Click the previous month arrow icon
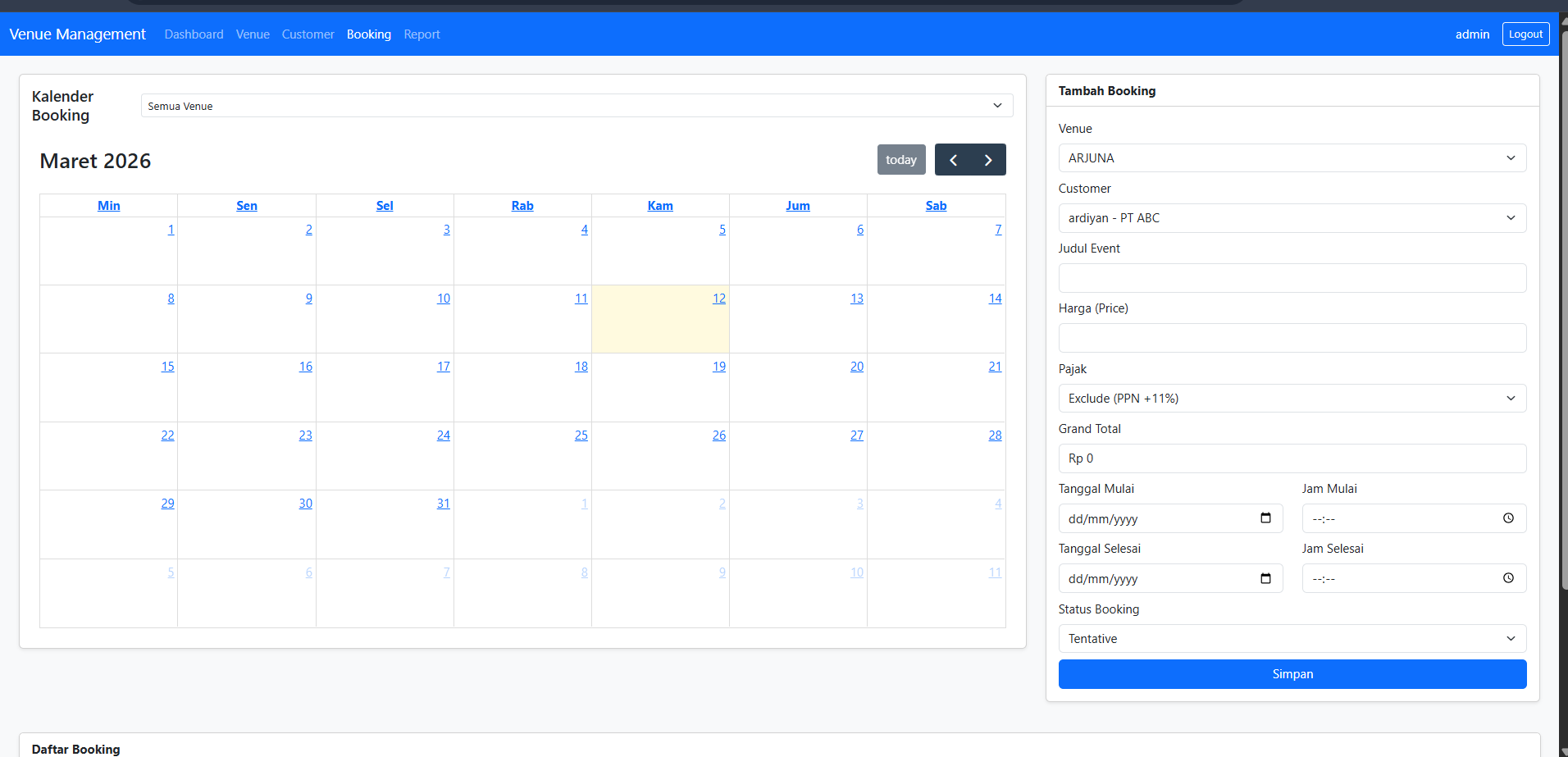1568x757 pixels. [953, 160]
